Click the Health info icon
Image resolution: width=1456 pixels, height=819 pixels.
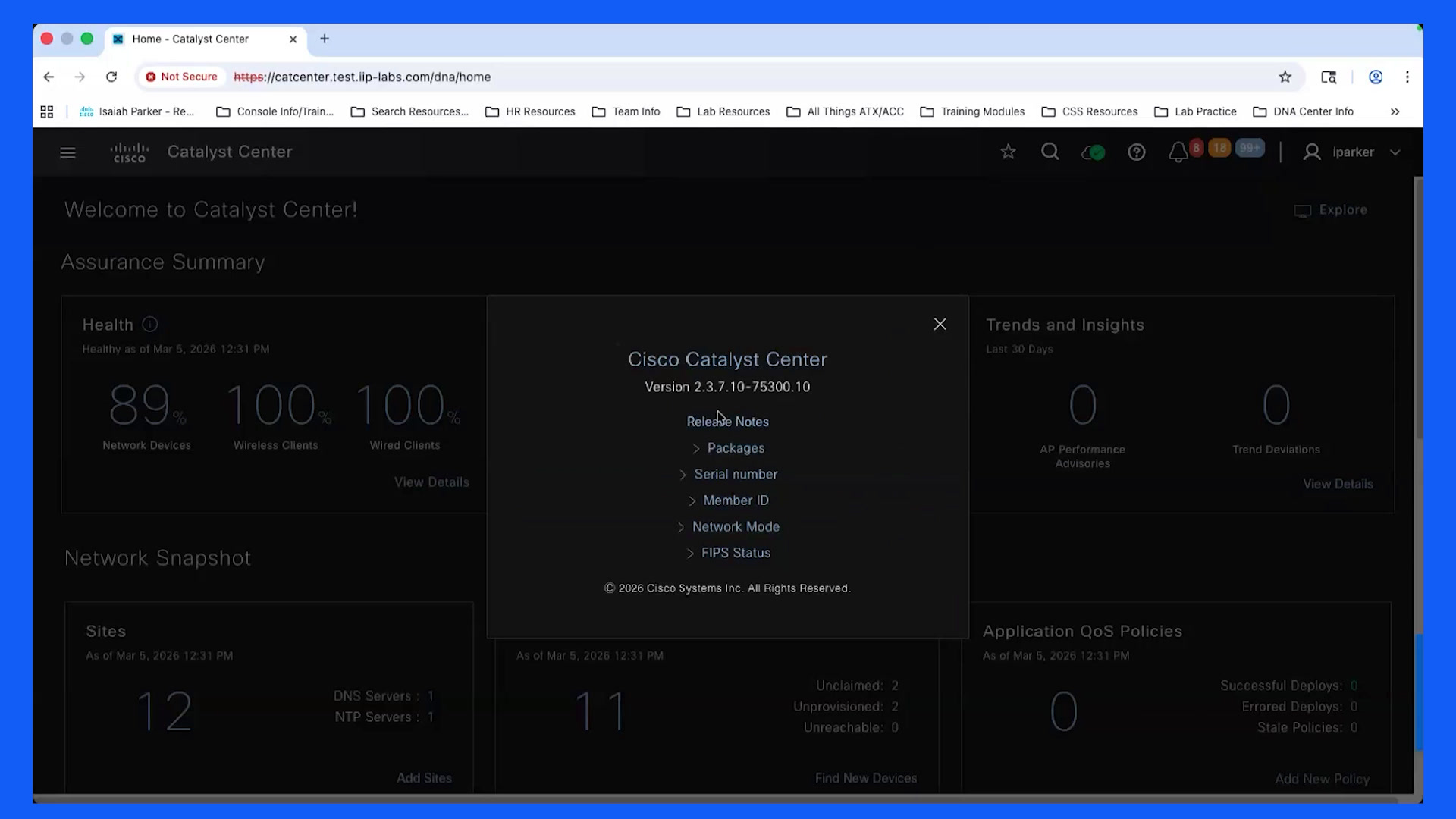[150, 325]
